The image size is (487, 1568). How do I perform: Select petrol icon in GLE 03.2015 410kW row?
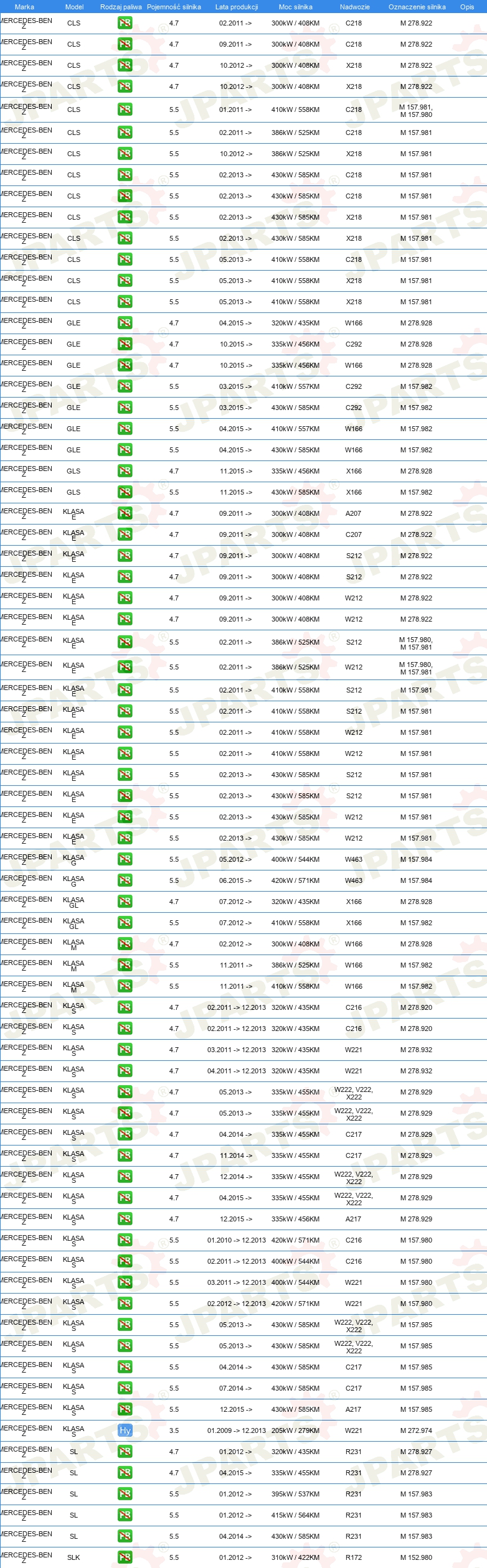125,386
